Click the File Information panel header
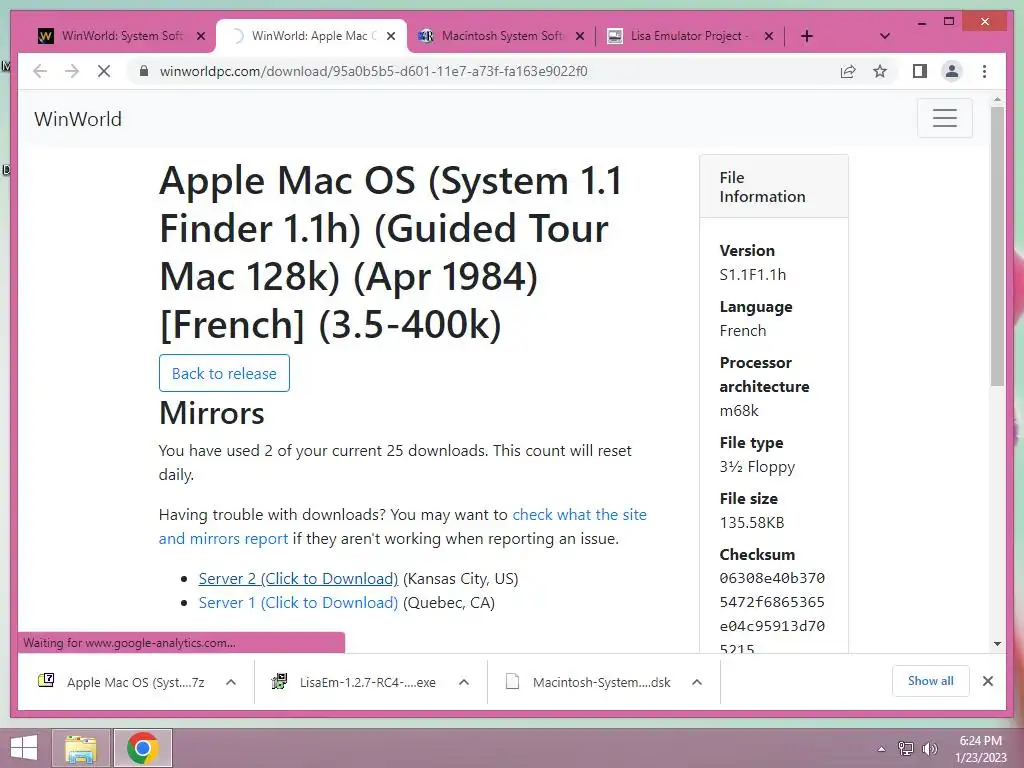 click(x=774, y=187)
